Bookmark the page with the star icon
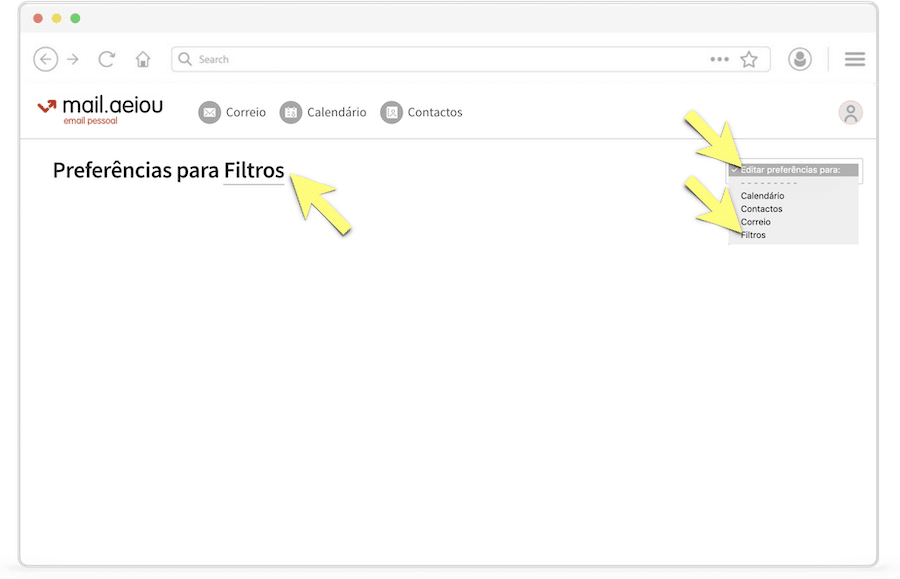 click(748, 59)
